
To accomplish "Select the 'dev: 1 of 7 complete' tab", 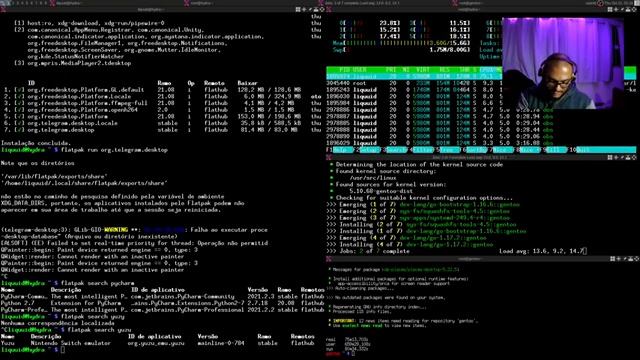I will click(359, 3).
